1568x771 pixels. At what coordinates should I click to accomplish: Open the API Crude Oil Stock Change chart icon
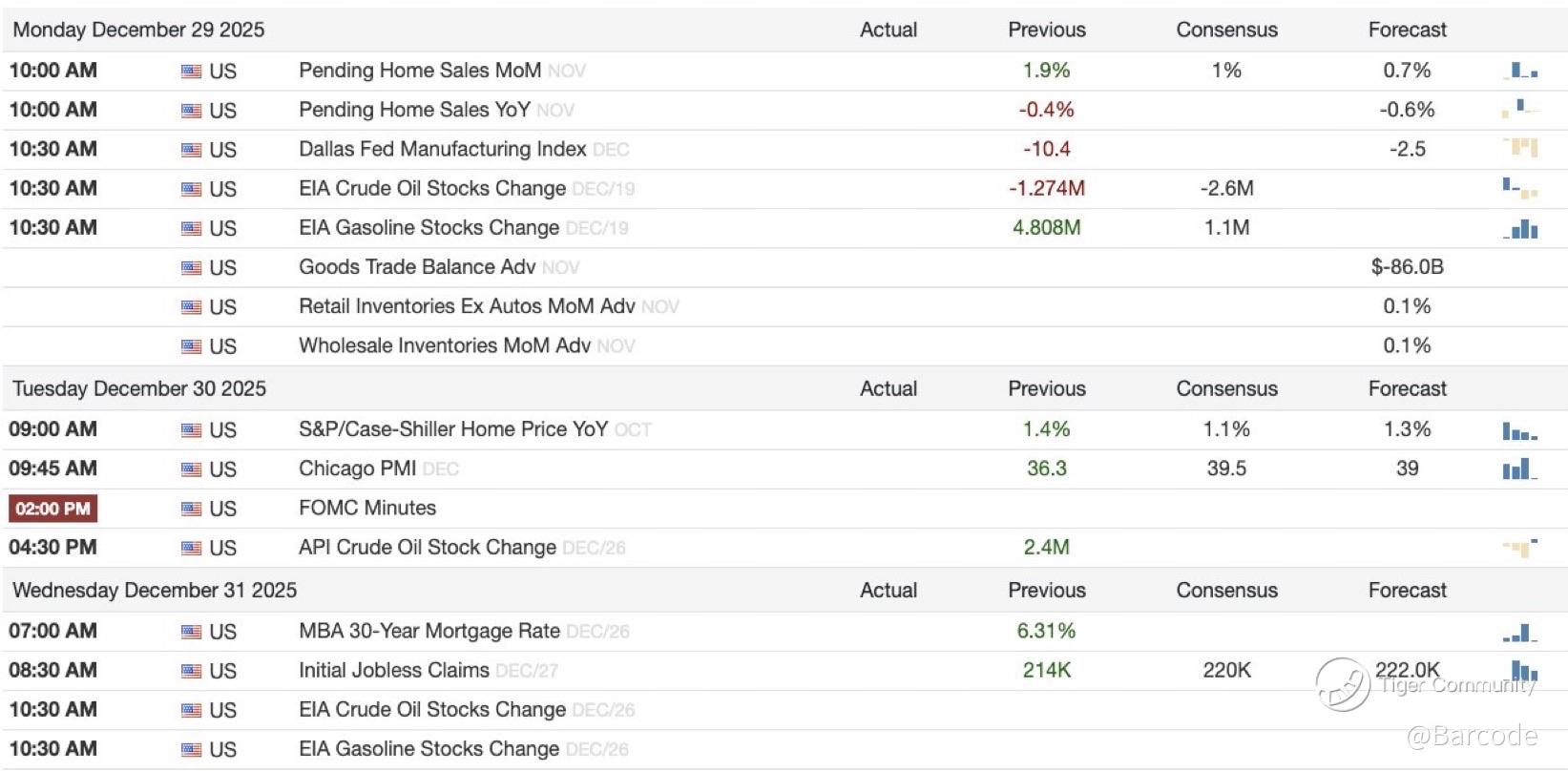coord(1520,547)
